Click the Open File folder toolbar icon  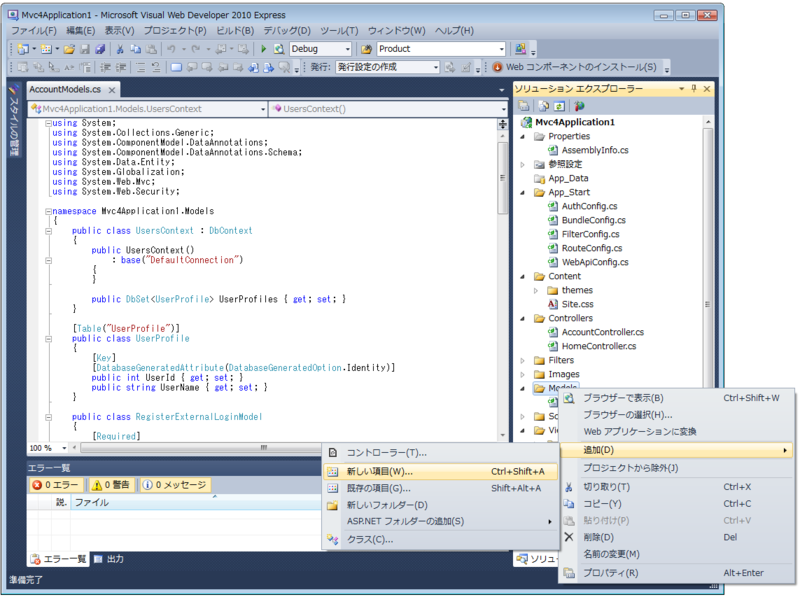(69, 49)
